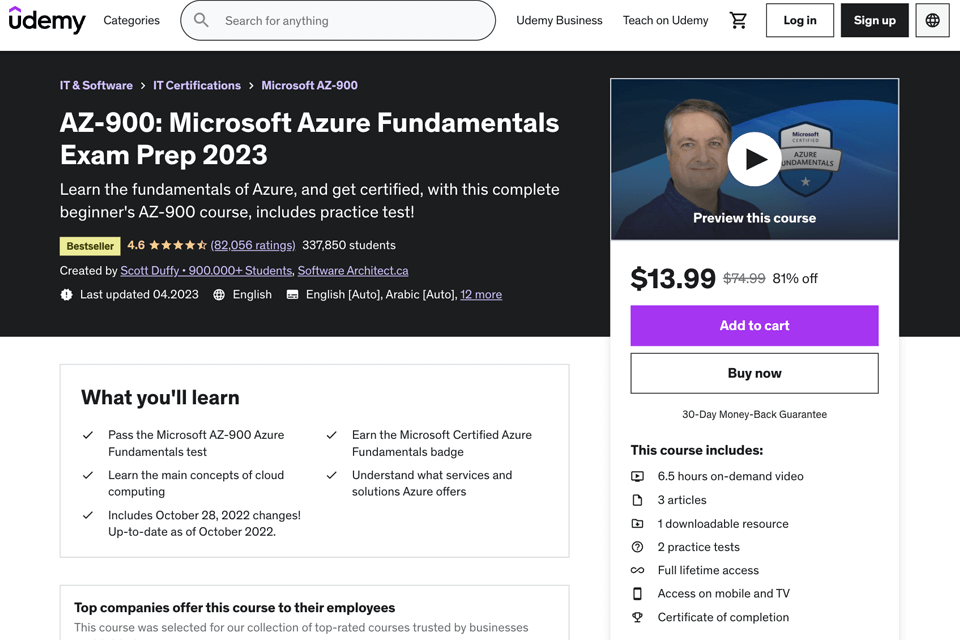The height and width of the screenshot is (640, 960).
Task: Click the 81% off discount text
Action: tap(795, 279)
